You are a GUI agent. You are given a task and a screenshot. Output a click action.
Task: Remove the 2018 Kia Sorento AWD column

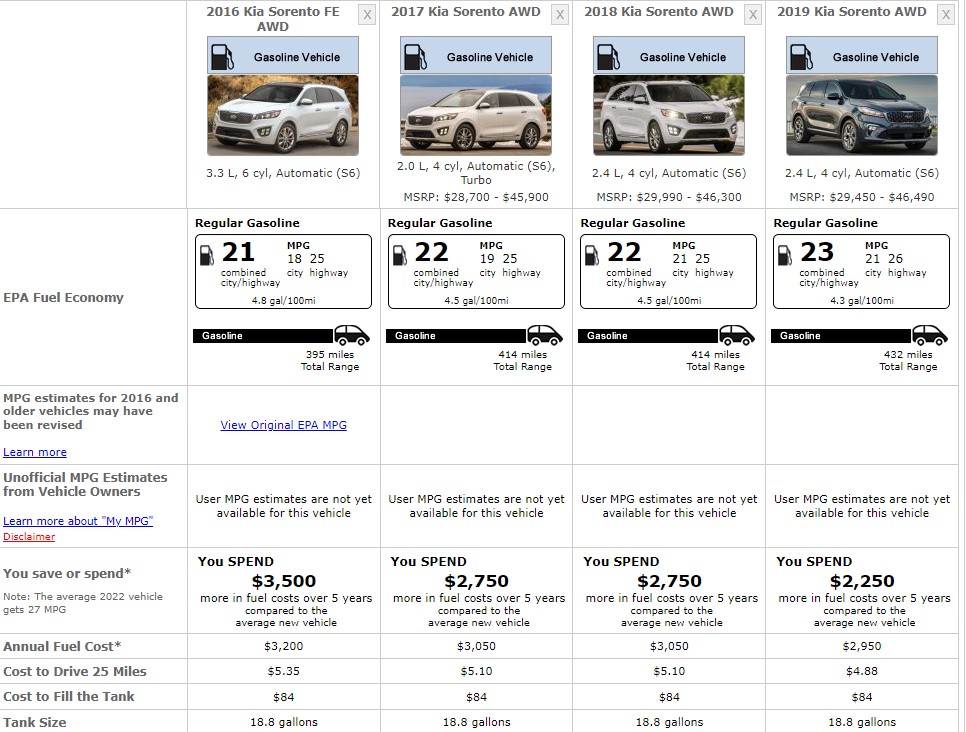(x=753, y=15)
